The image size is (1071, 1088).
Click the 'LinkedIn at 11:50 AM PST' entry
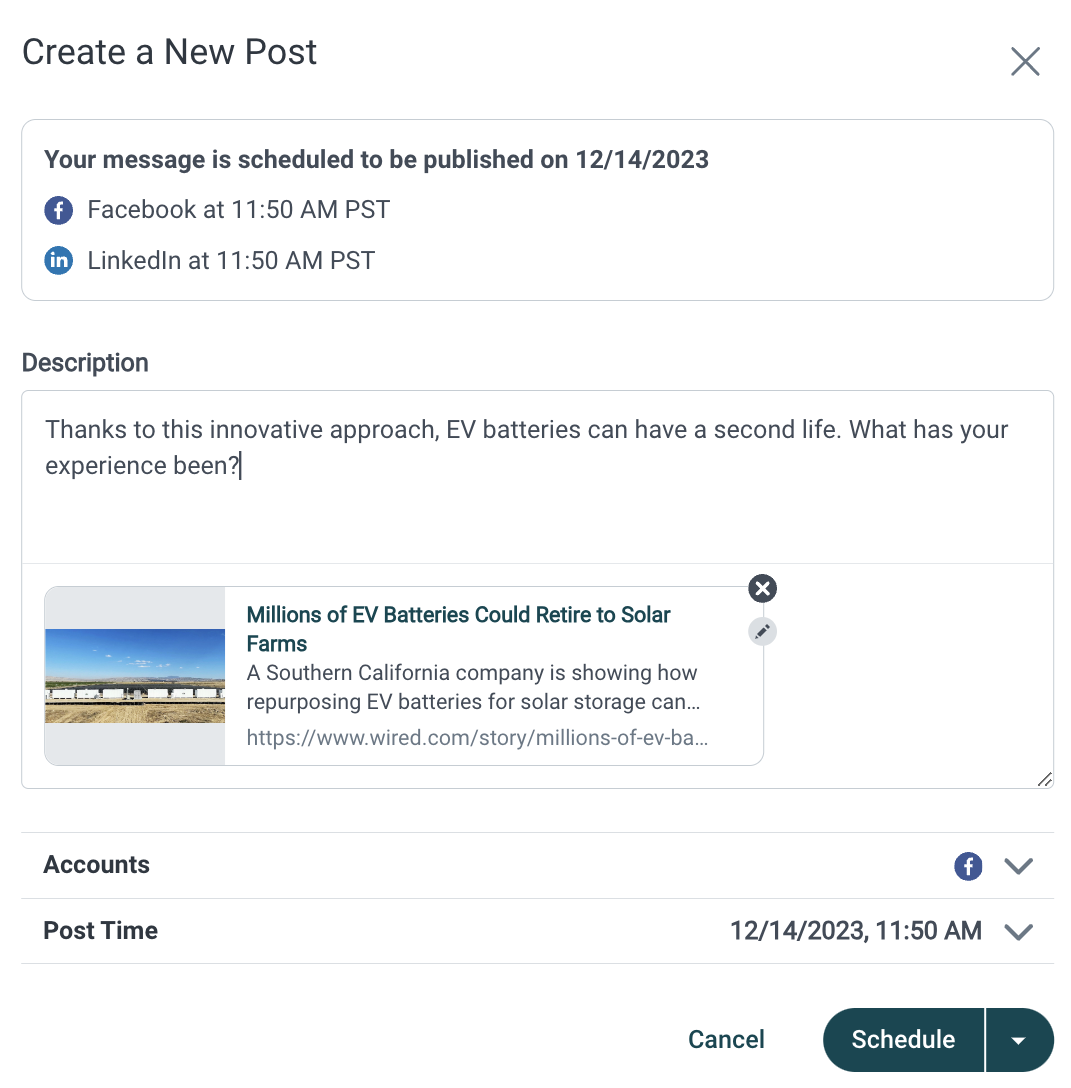[x=231, y=260]
